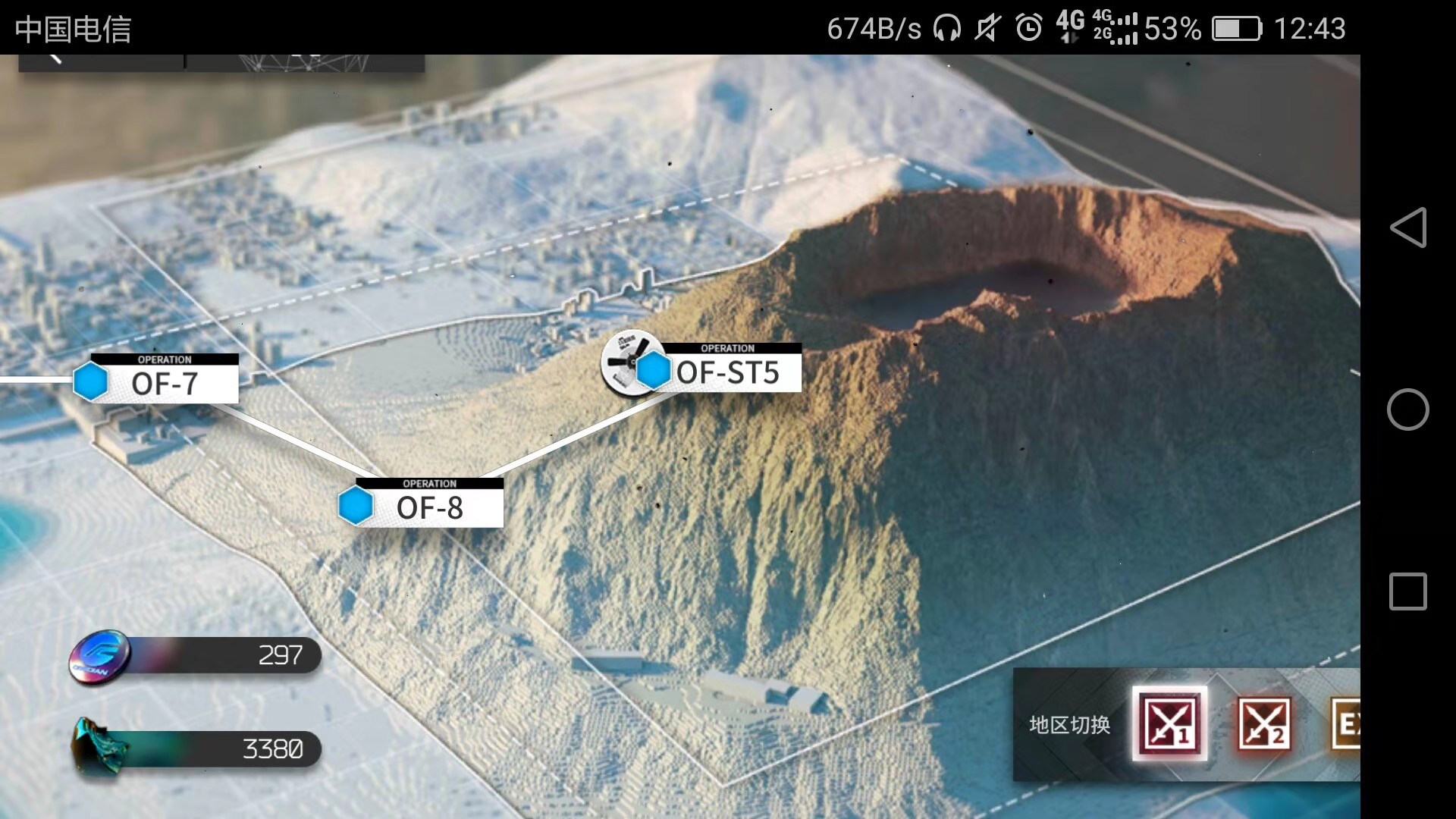Tap 4G signal indicator in status bar
The height and width of the screenshot is (819, 1456).
1071,27
